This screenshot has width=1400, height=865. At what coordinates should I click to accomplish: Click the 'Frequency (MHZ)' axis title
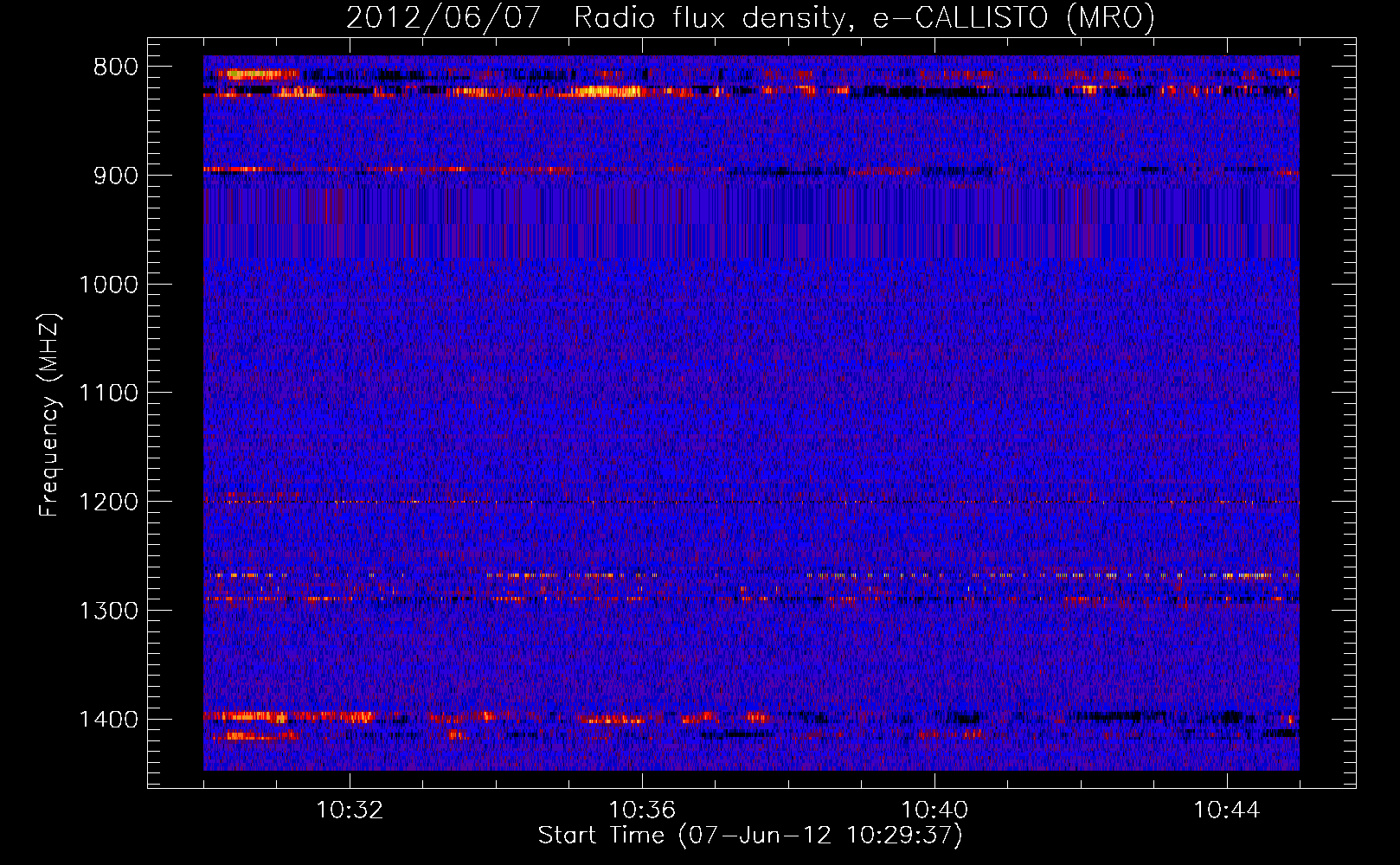(50, 414)
